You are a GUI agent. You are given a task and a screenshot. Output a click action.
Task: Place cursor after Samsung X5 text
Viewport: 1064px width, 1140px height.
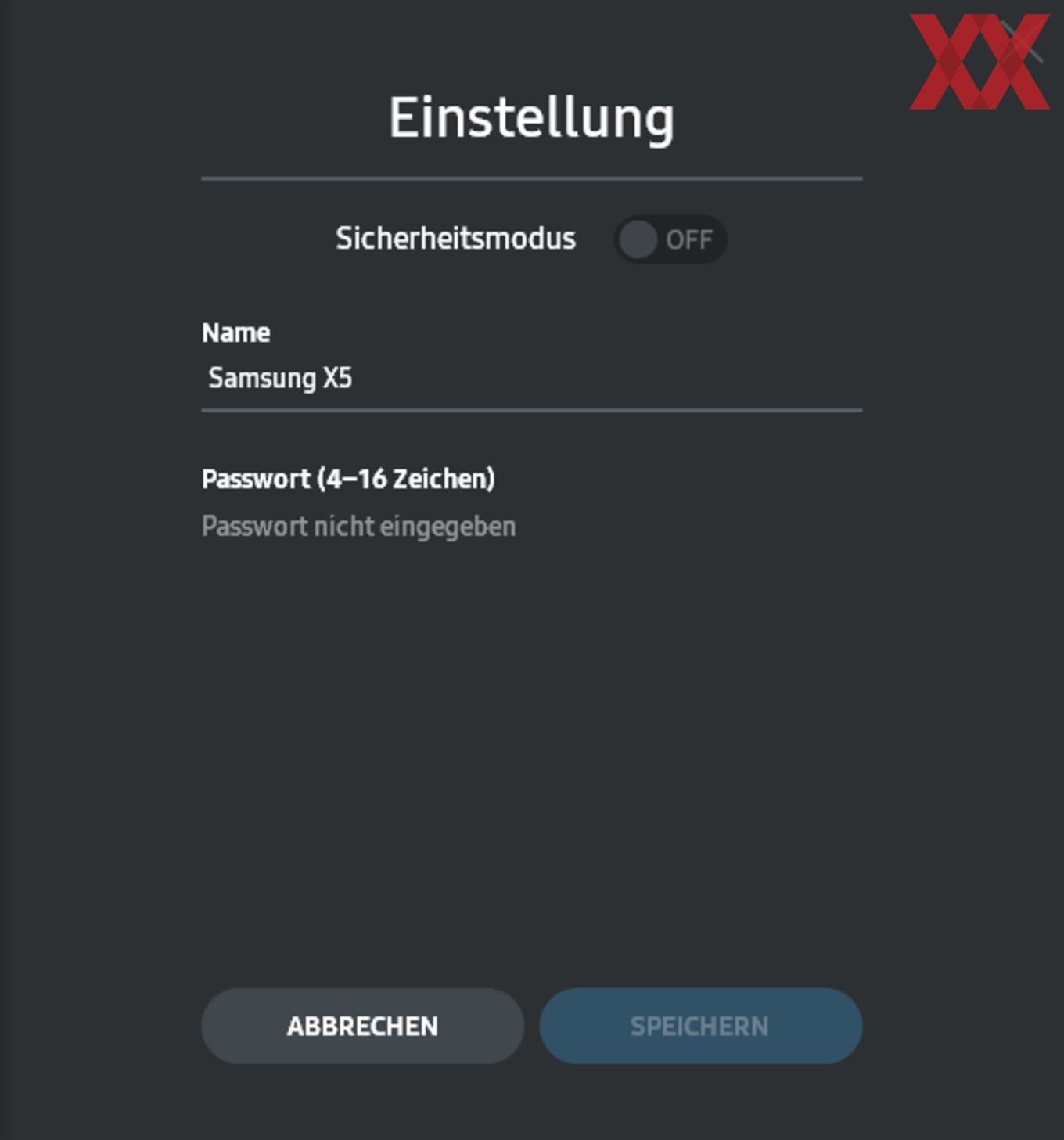pyautogui.click(x=354, y=379)
